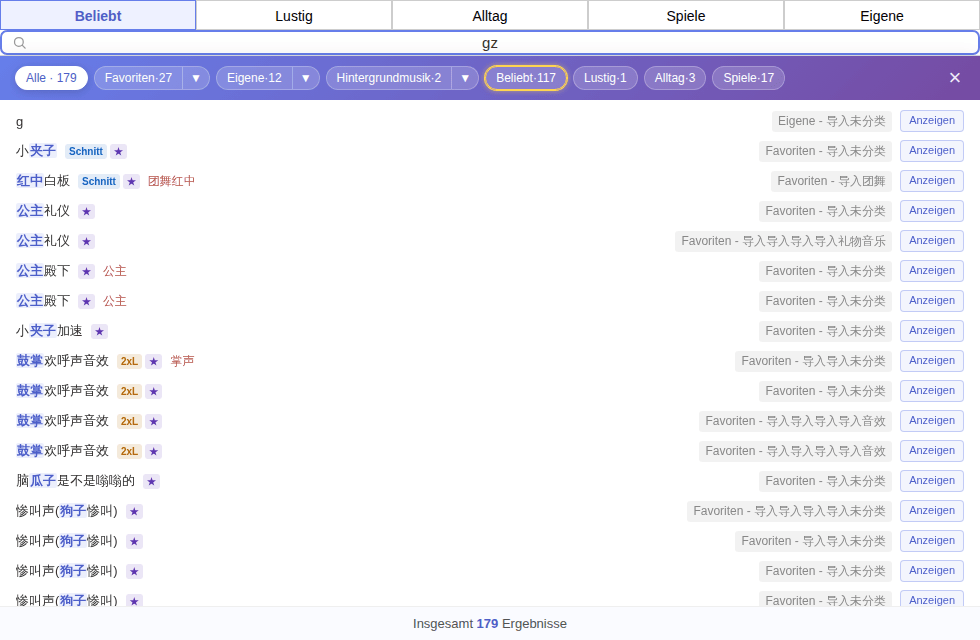Open the Favoriten filter dropdown arrow
980x640 pixels.
tap(196, 78)
